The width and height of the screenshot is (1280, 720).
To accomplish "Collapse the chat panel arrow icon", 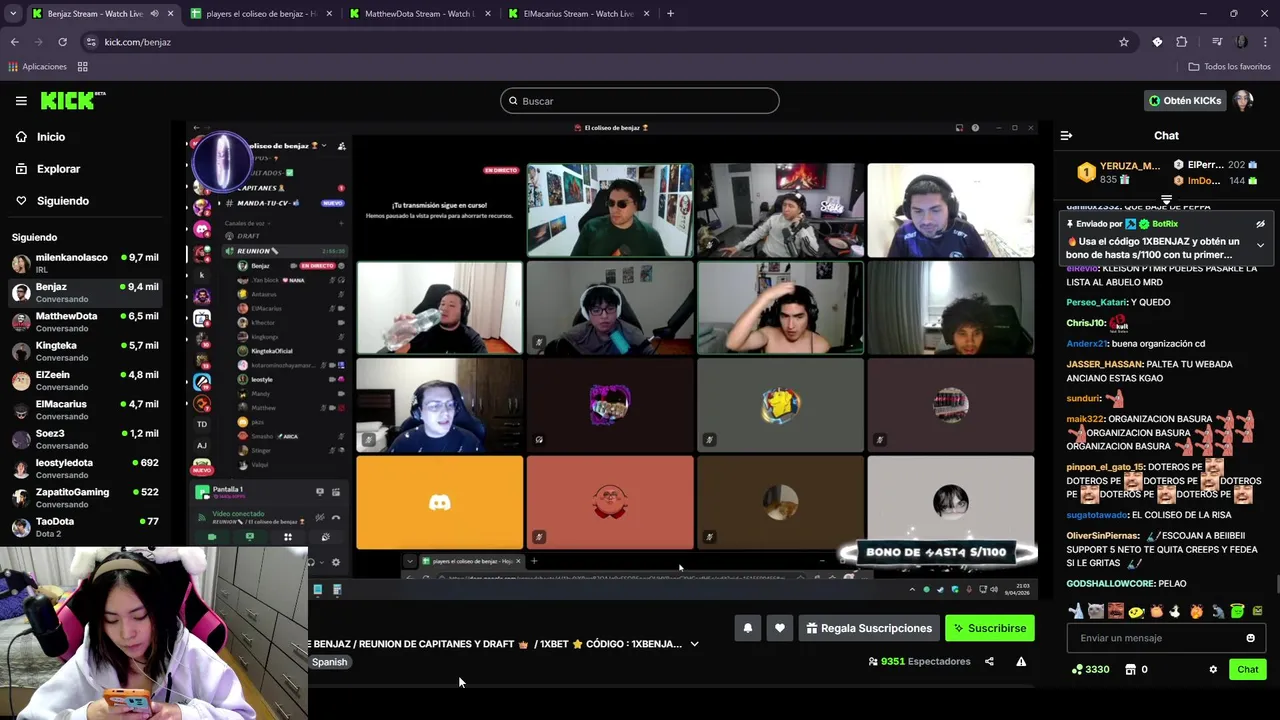I will click(x=1066, y=135).
